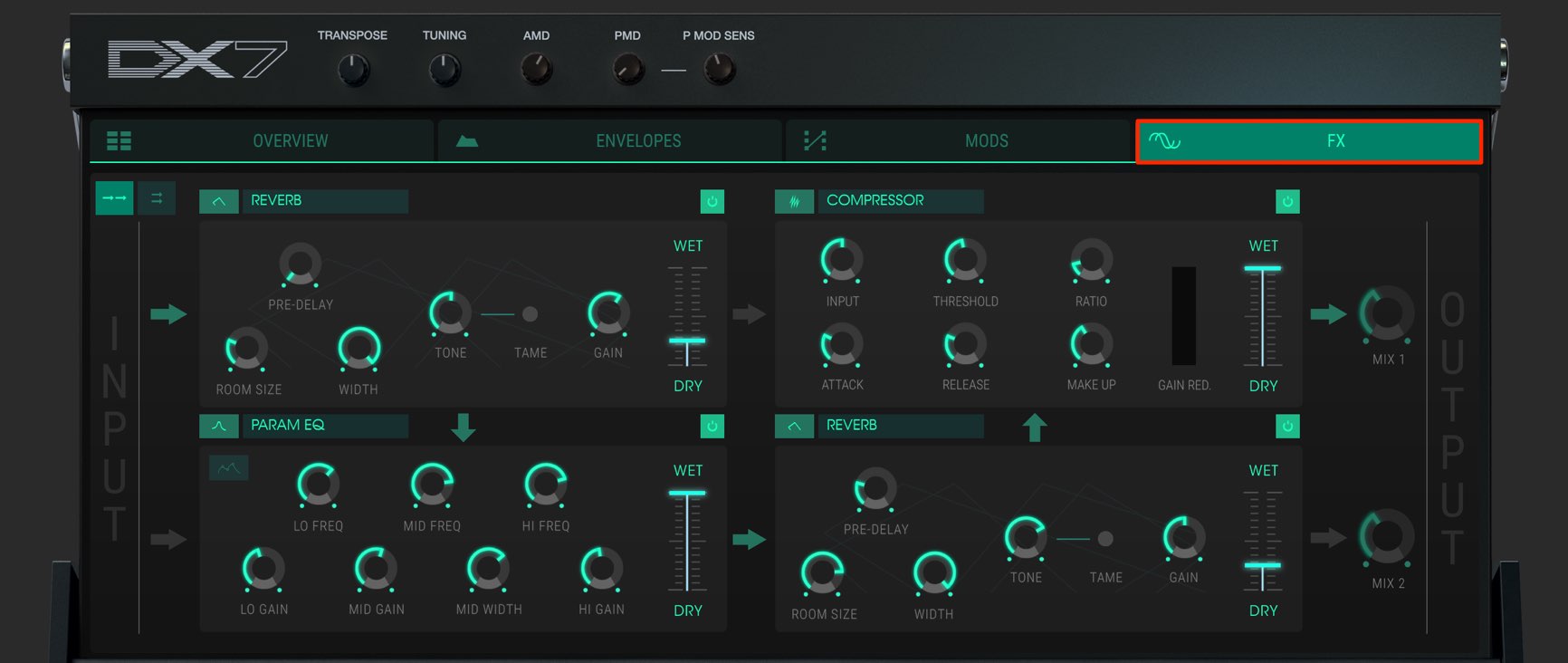
Task: Toggle power for the Param EQ effect
Action: (x=712, y=426)
